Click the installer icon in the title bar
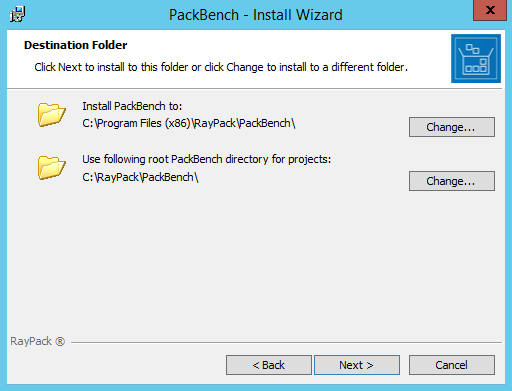The image size is (512, 391). [17, 14]
